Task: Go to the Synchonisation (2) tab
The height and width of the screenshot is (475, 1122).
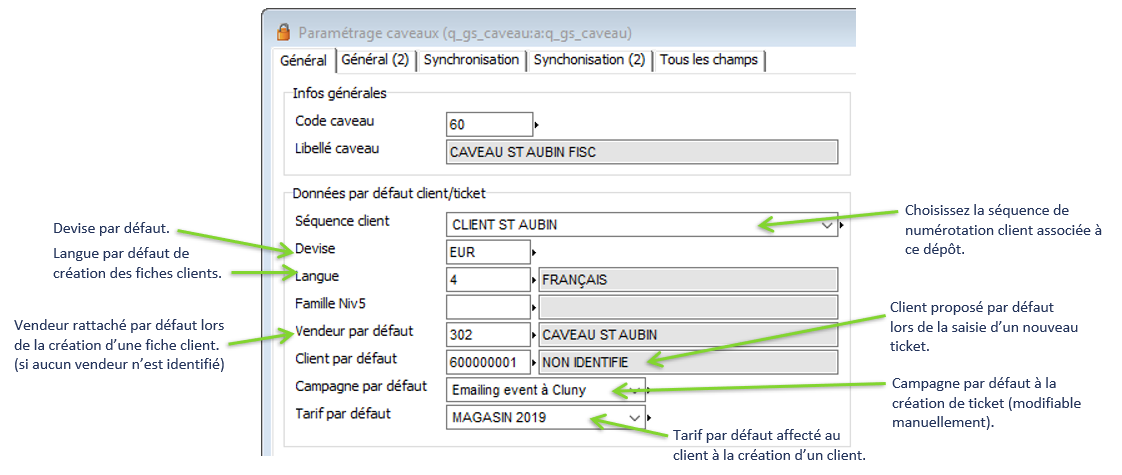Action: click(x=589, y=60)
